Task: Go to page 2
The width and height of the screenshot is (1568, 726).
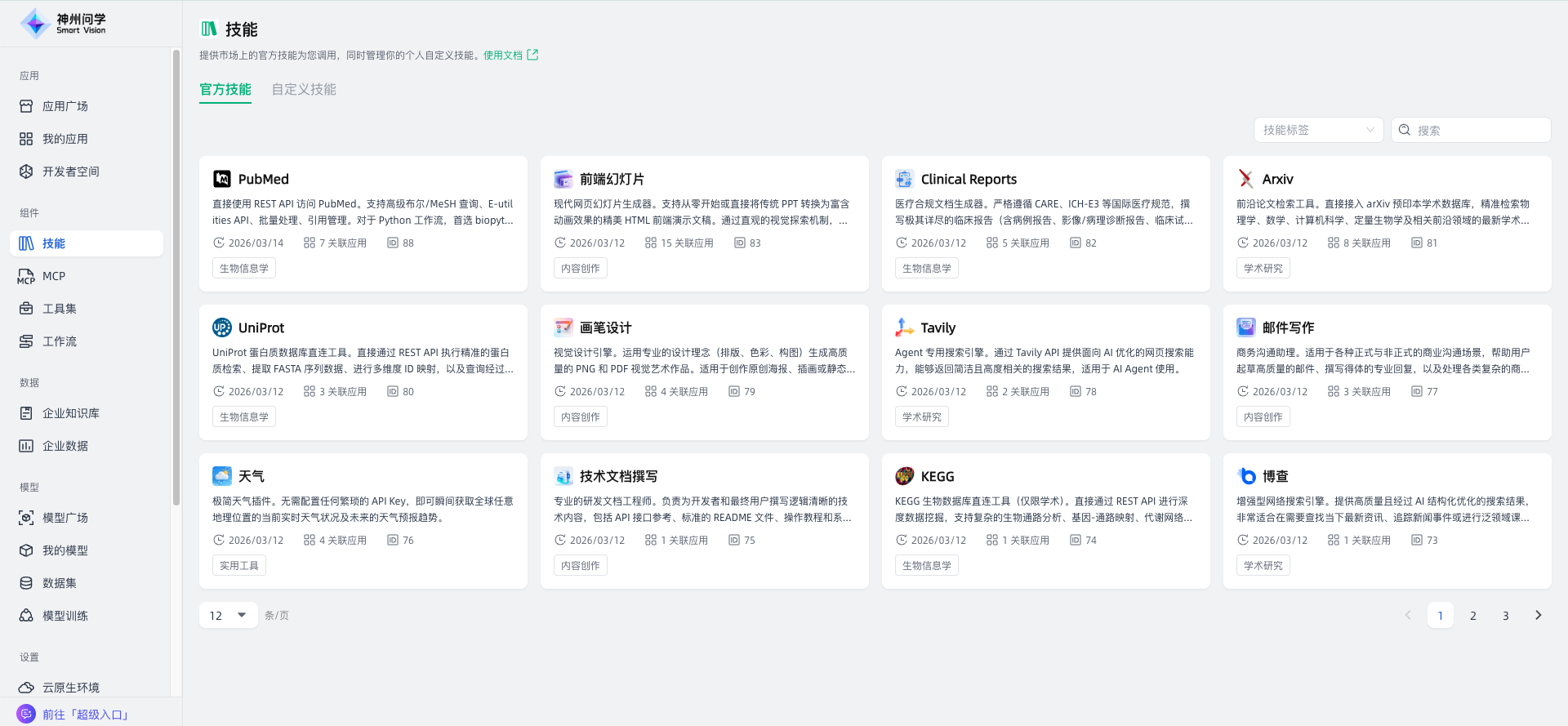Action: point(1472,616)
